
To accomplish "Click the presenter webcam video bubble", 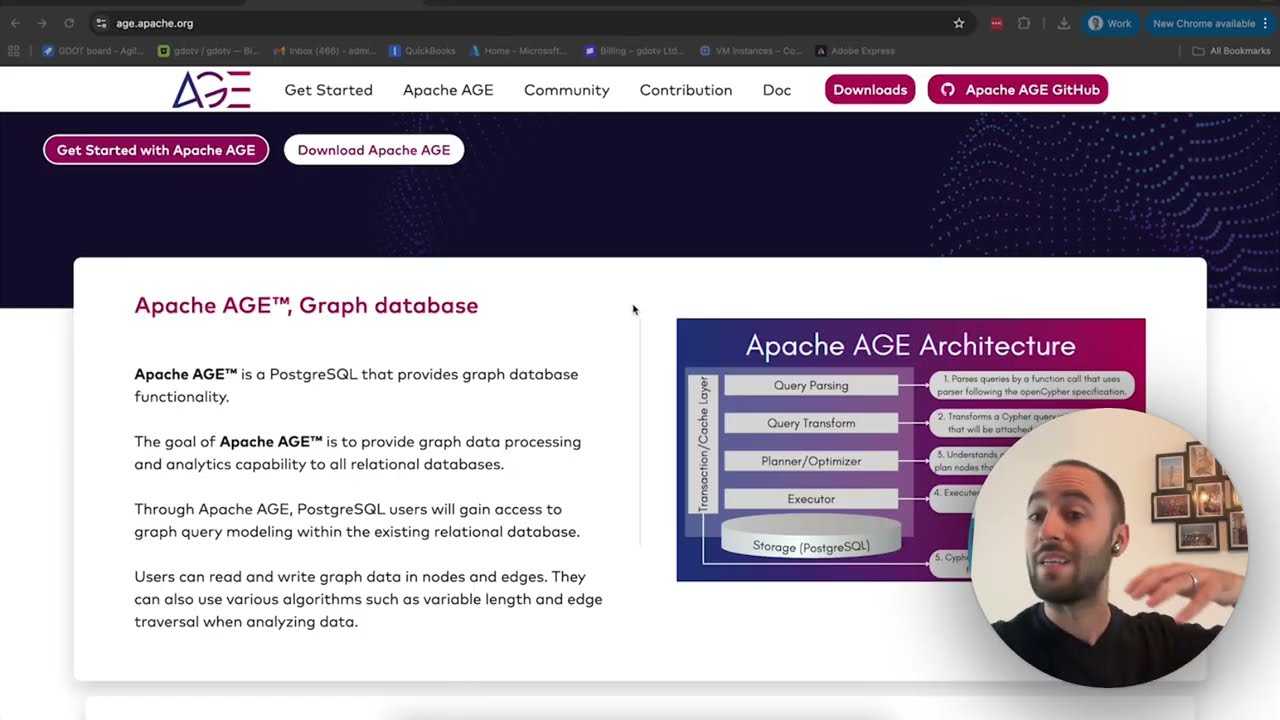I will point(1108,548).
